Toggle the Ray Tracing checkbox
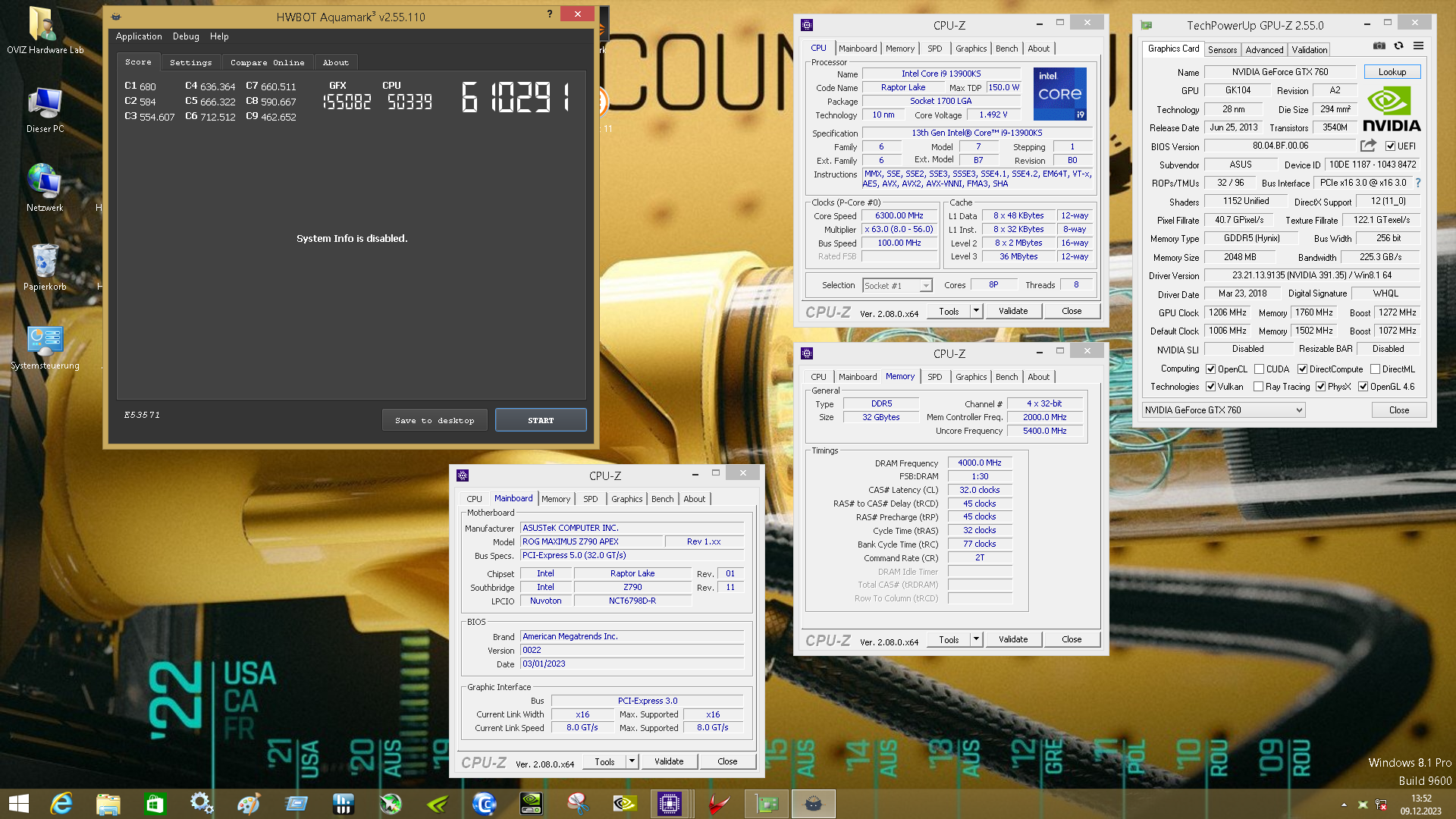The image size is (1456, 819). click(1258, 387)
